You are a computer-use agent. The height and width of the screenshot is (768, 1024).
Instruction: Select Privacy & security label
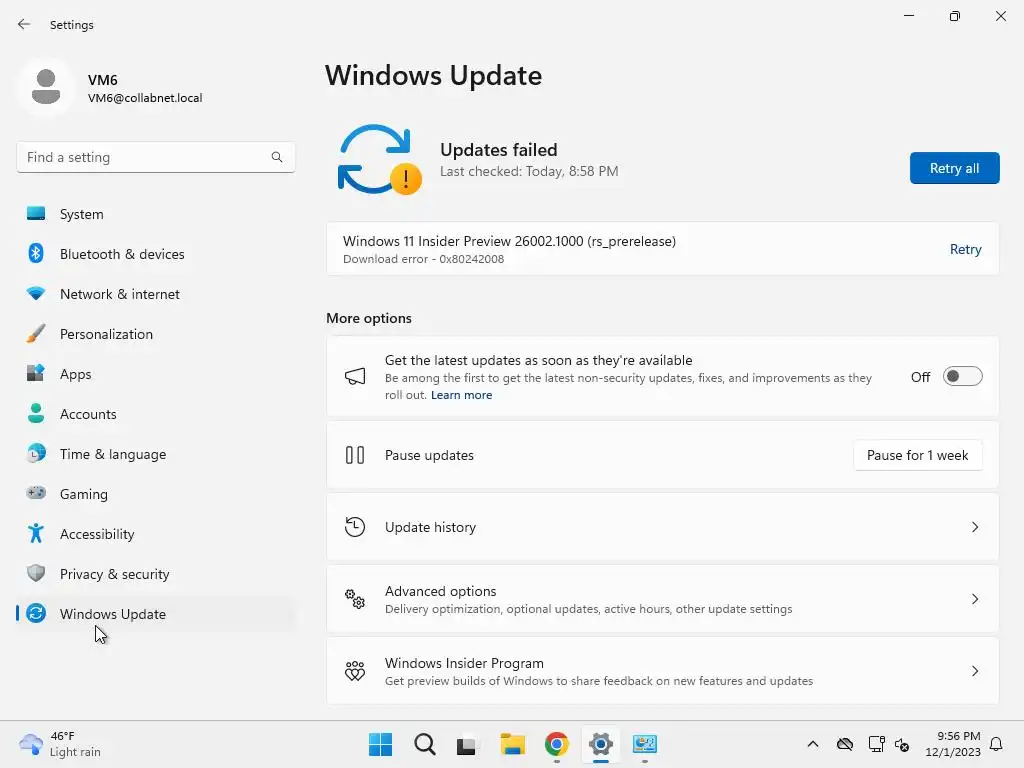click(x=114, y=574)
